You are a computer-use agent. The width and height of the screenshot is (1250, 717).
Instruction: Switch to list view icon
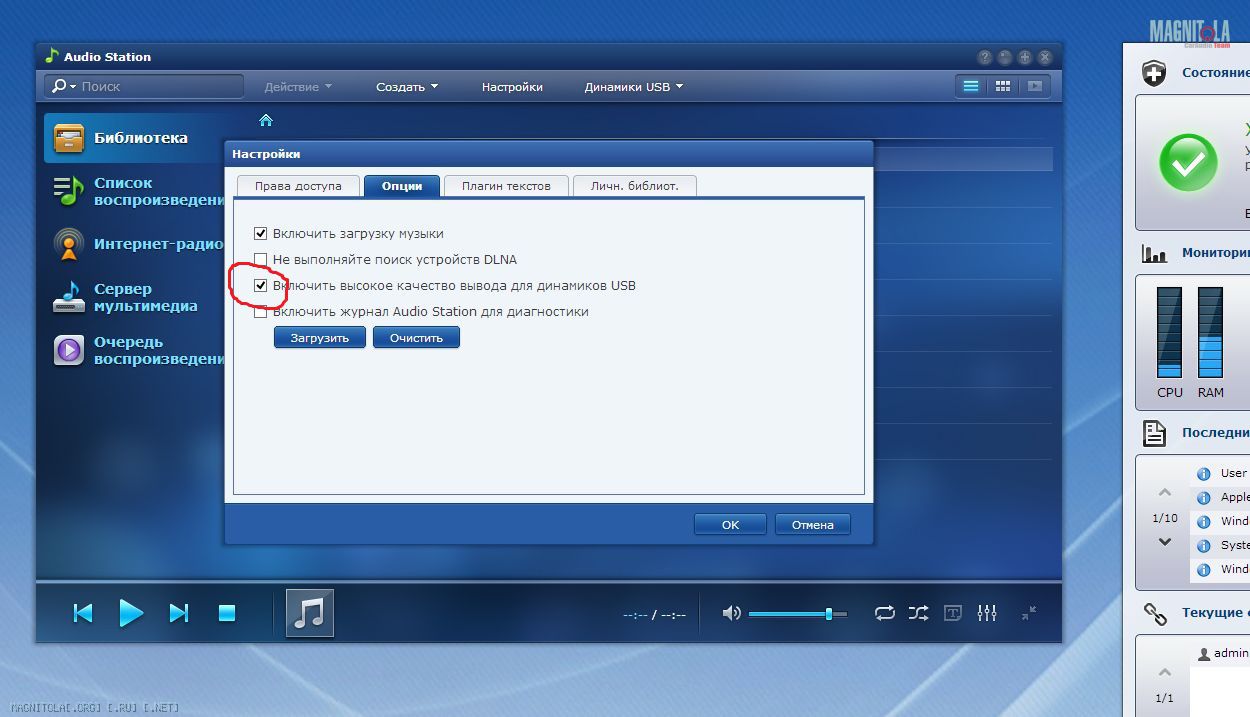click(970, 86)
